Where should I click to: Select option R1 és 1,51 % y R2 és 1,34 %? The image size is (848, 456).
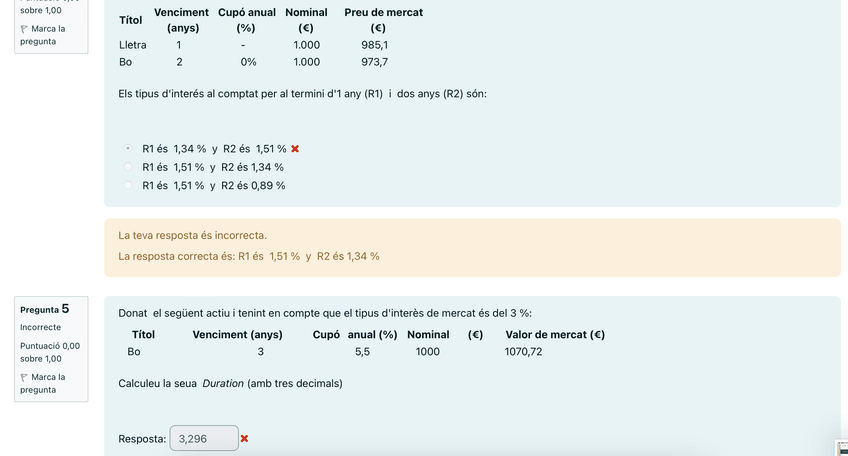128,167
